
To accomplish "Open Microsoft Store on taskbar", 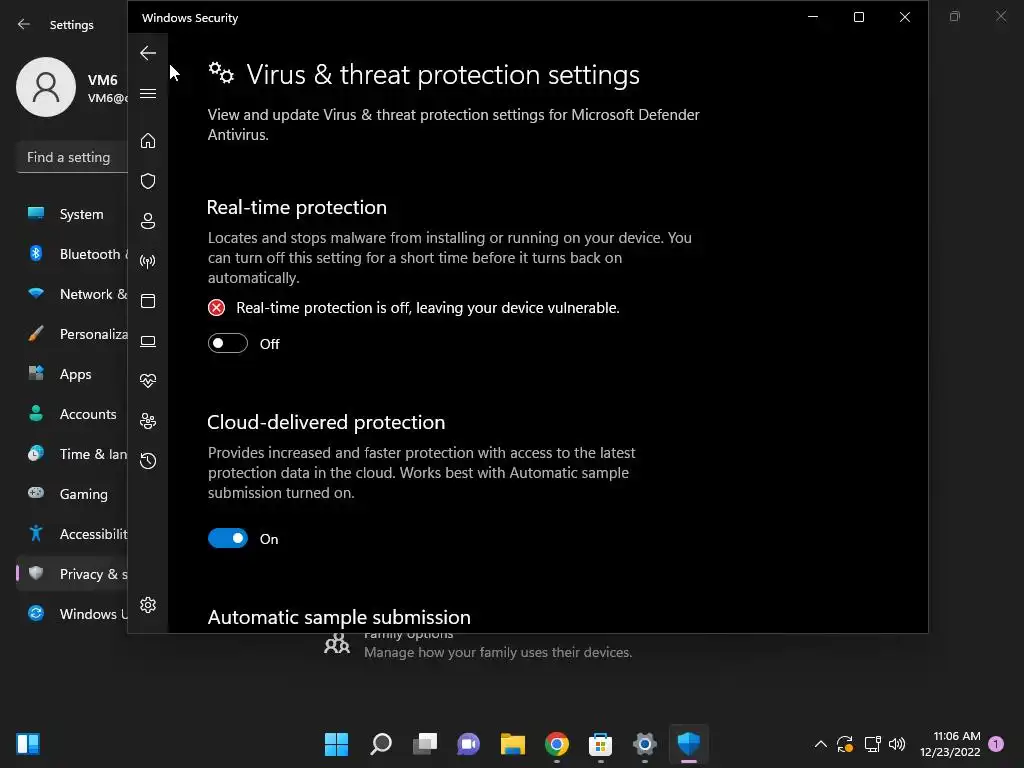I will click(x=600, y=744).
